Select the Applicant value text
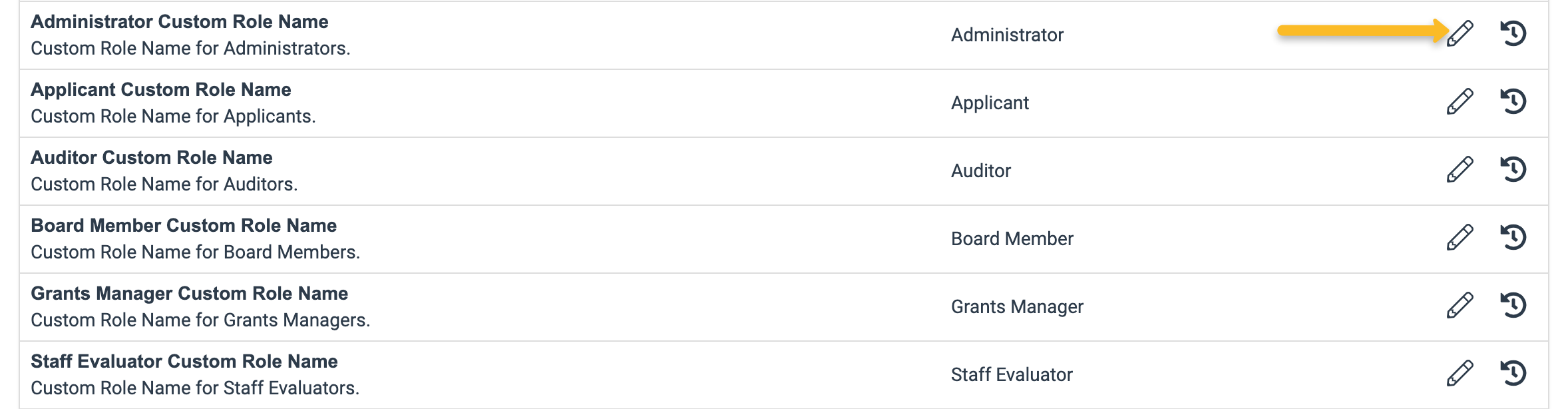Screen dimensions: 1568x409 pos(990,103)
